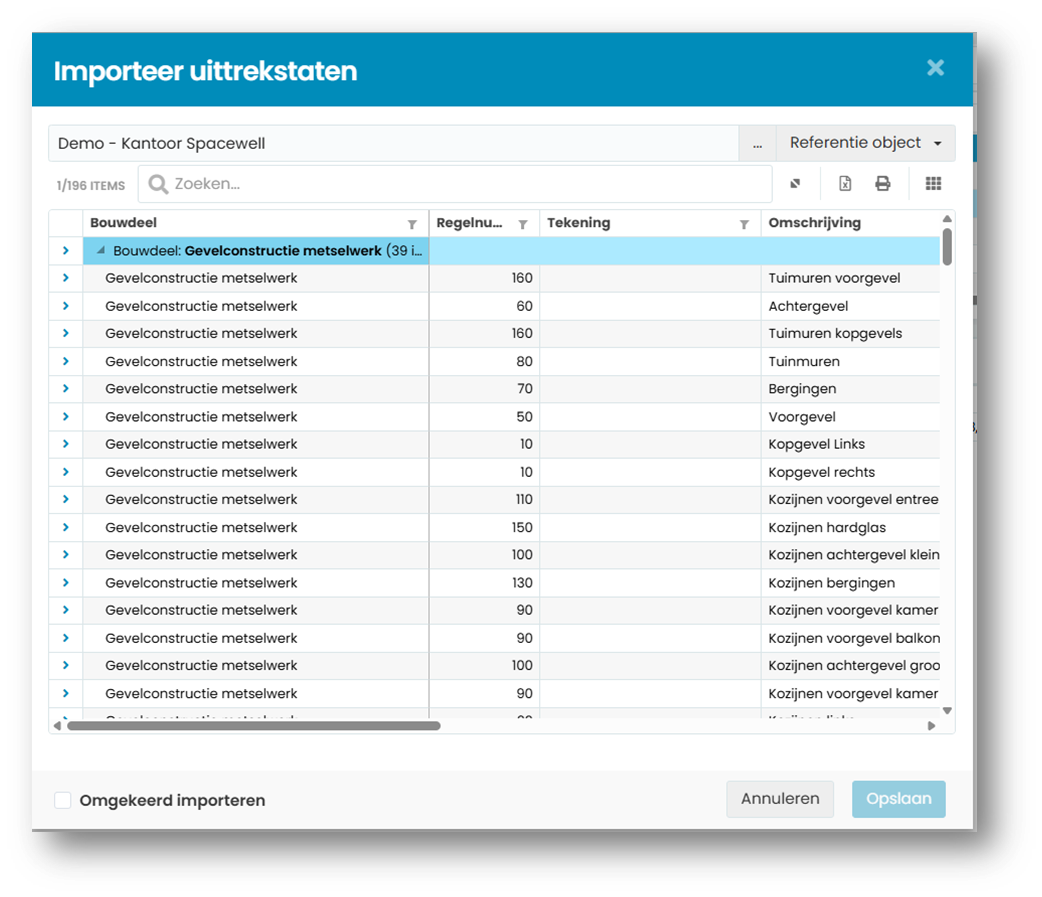Enable Omgekeerd importeren checkbox
Image resolution: width=1042 pixels, height=897 pixels.
tap(62, 800)
